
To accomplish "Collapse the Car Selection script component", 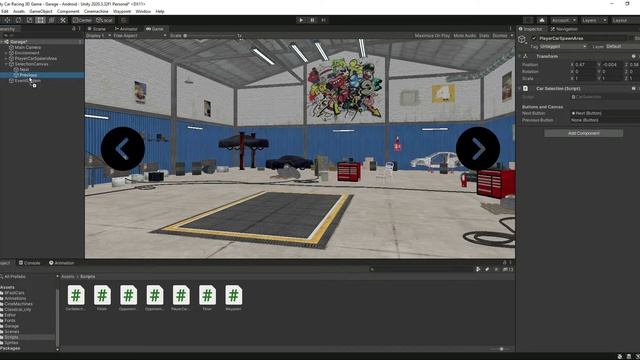I will [520, 89].
